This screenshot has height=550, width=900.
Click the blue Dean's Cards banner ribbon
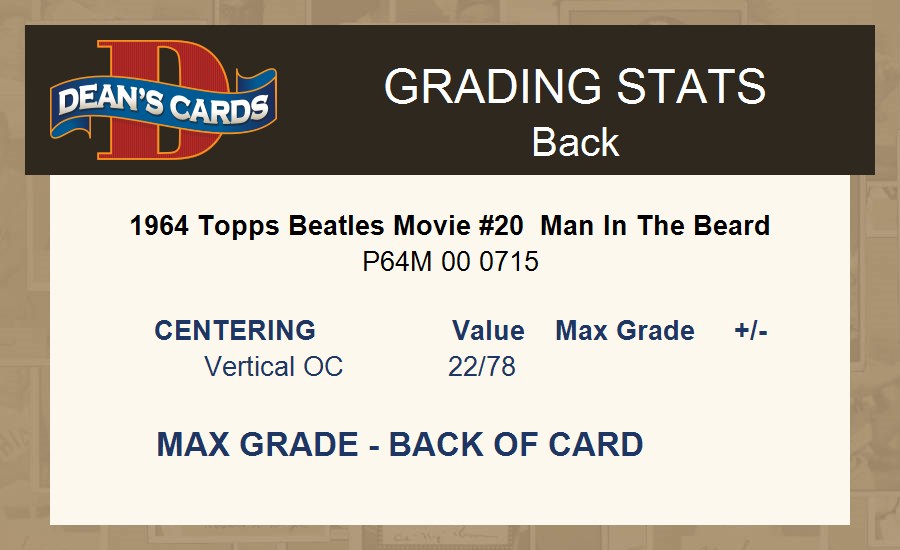[164, 105]
